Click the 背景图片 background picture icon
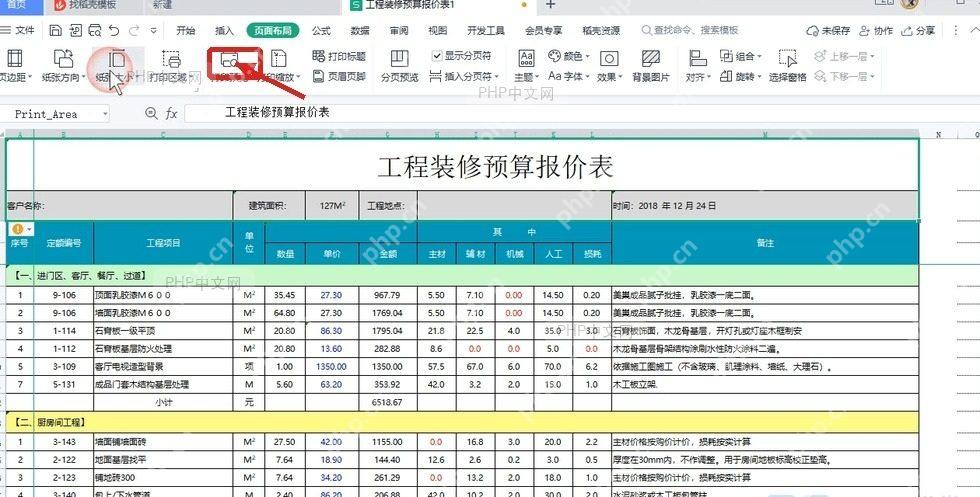 point(651,59)
